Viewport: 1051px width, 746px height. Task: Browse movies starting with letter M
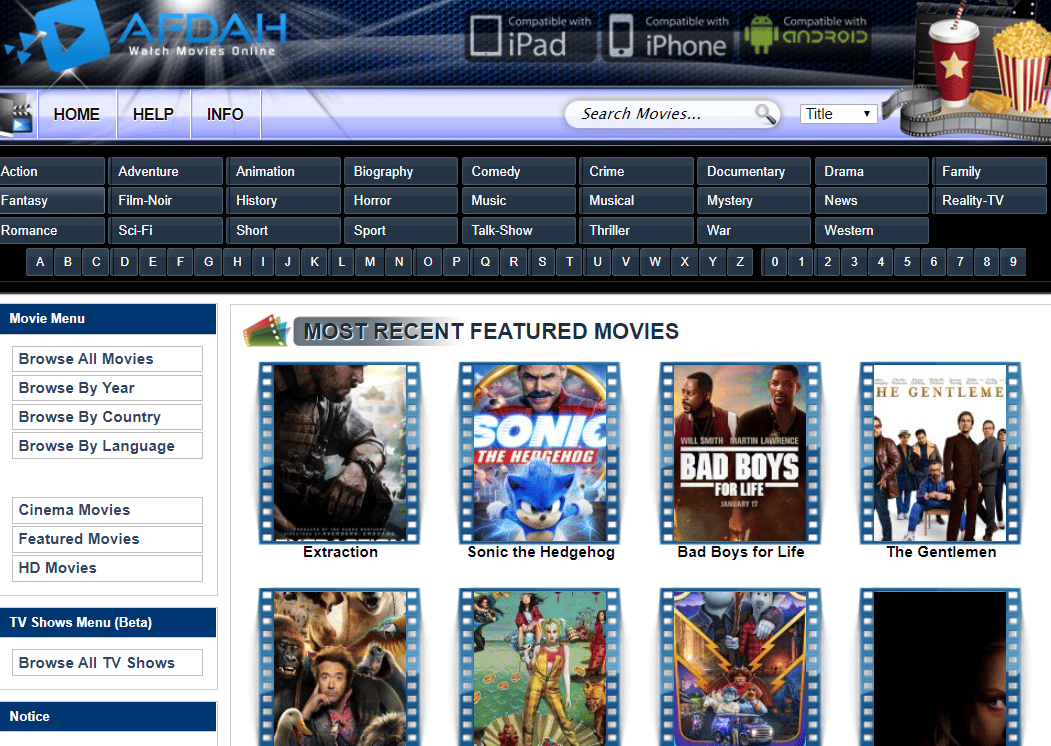click(x=370, y=262)
